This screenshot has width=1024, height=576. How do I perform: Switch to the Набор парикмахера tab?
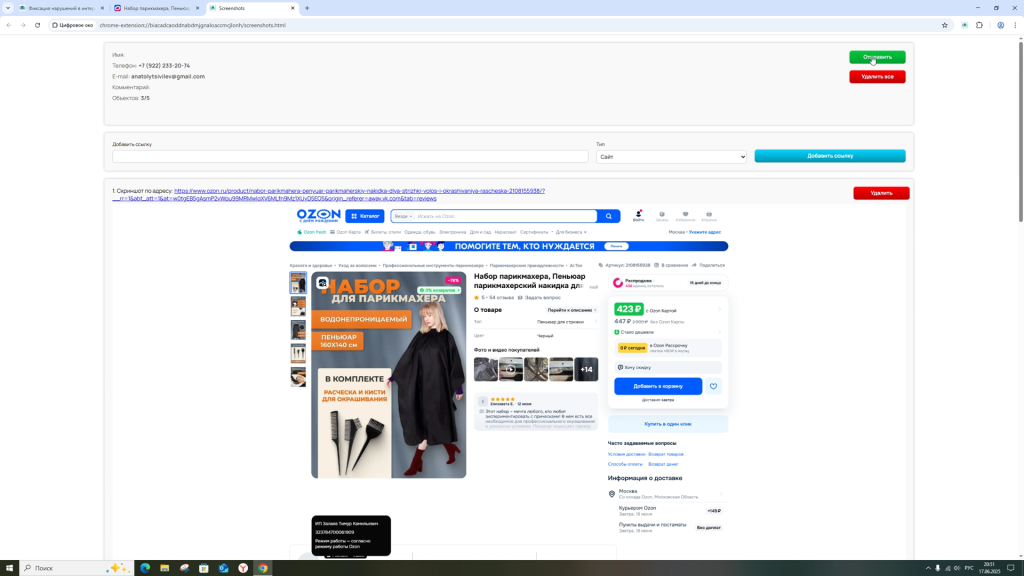[155, 8]
